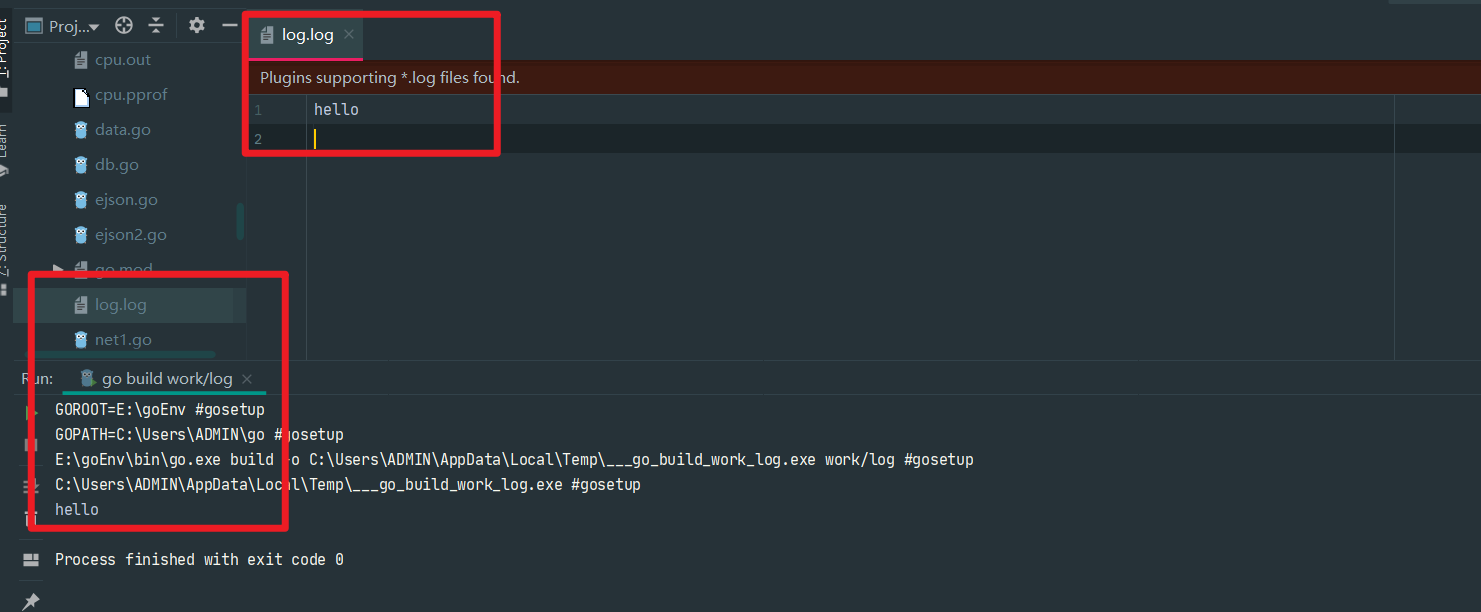Screen dimensions: 1481x612
Task: Expand the go.mod tree node arrow
Action: point(58,270)
